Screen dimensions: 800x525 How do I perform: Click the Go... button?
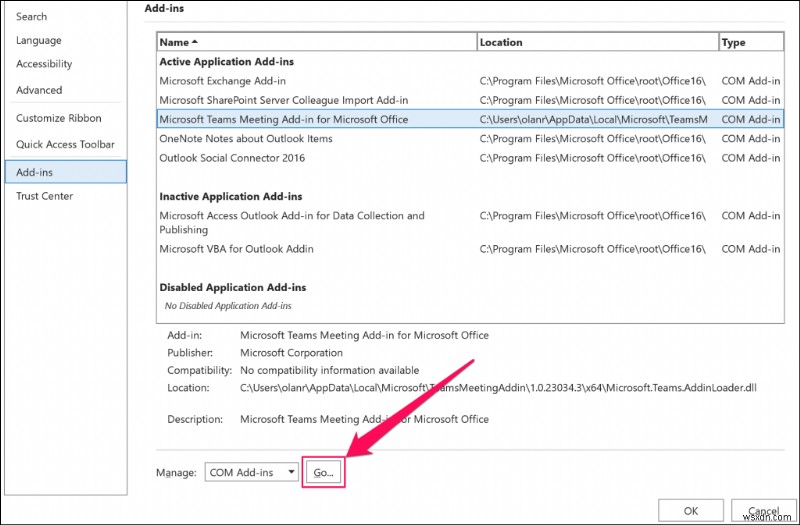point(323,472)
